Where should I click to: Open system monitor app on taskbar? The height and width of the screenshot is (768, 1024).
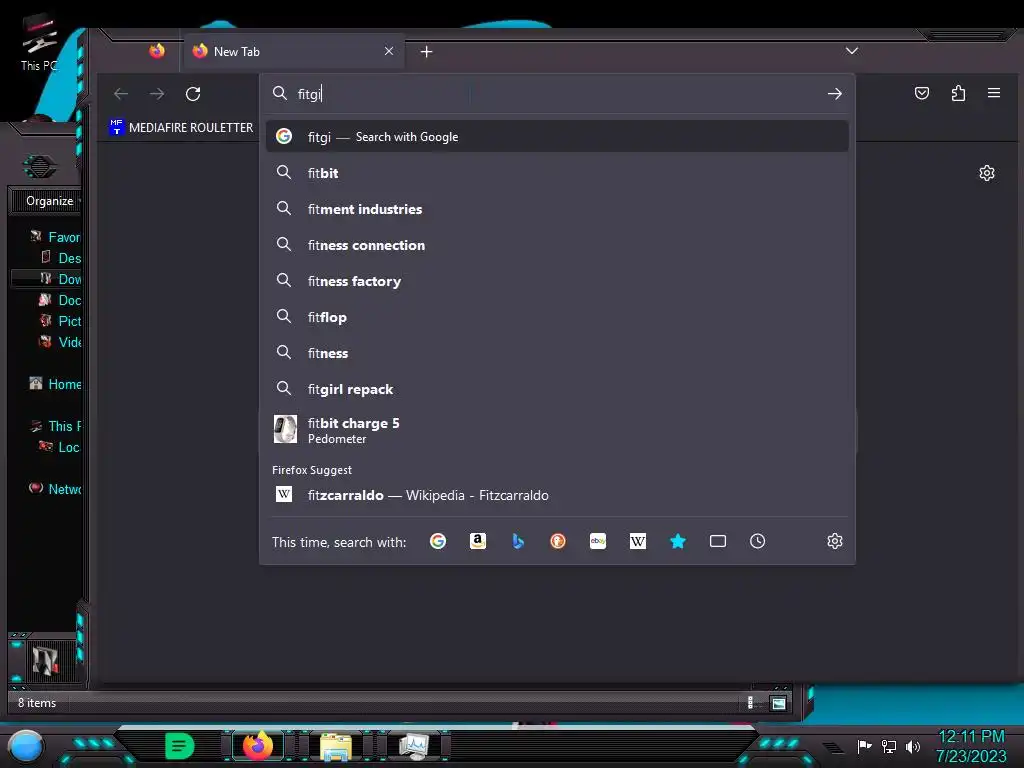[414, 746]
